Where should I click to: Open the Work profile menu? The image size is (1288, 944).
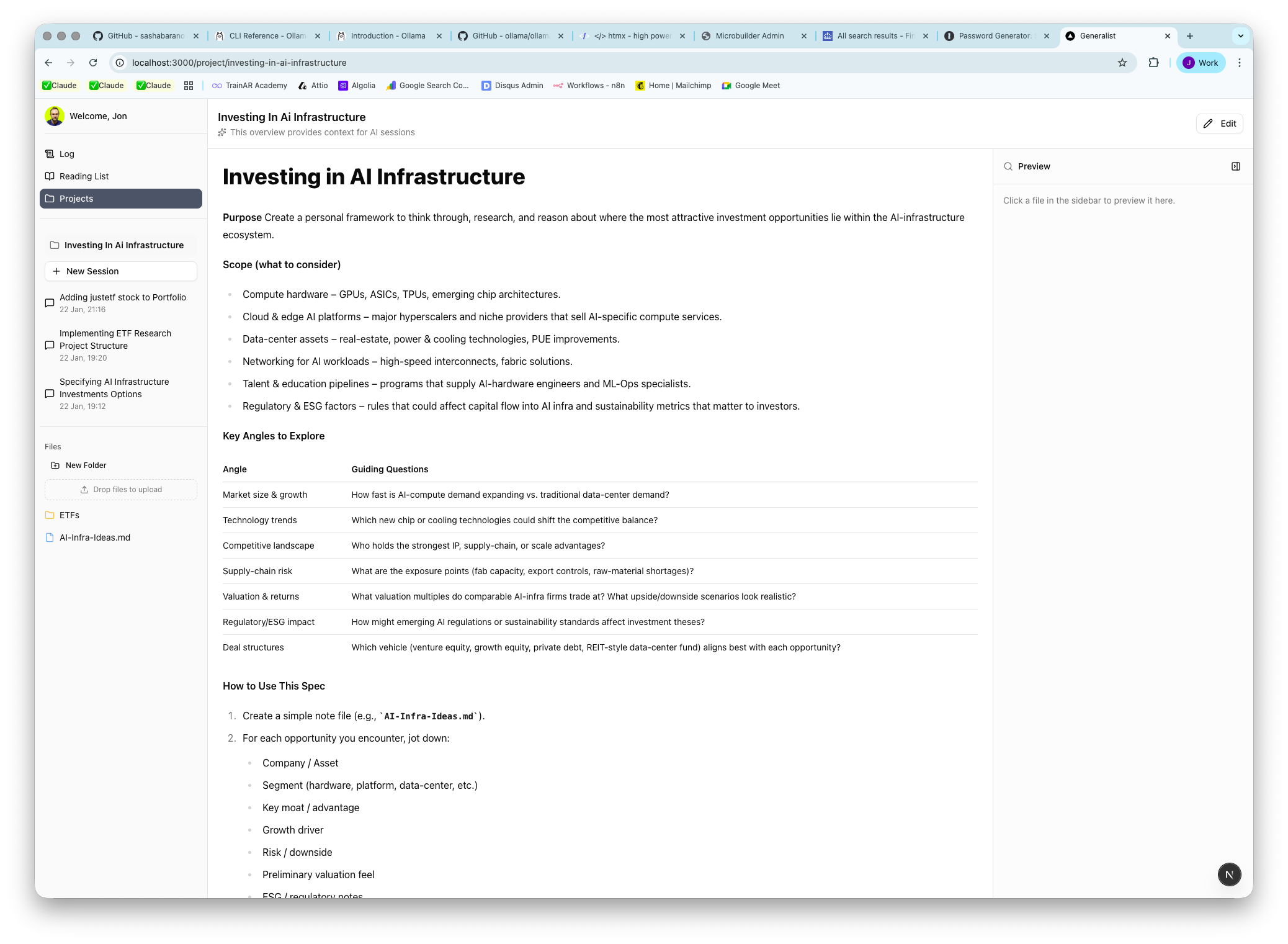point(1201,63)
